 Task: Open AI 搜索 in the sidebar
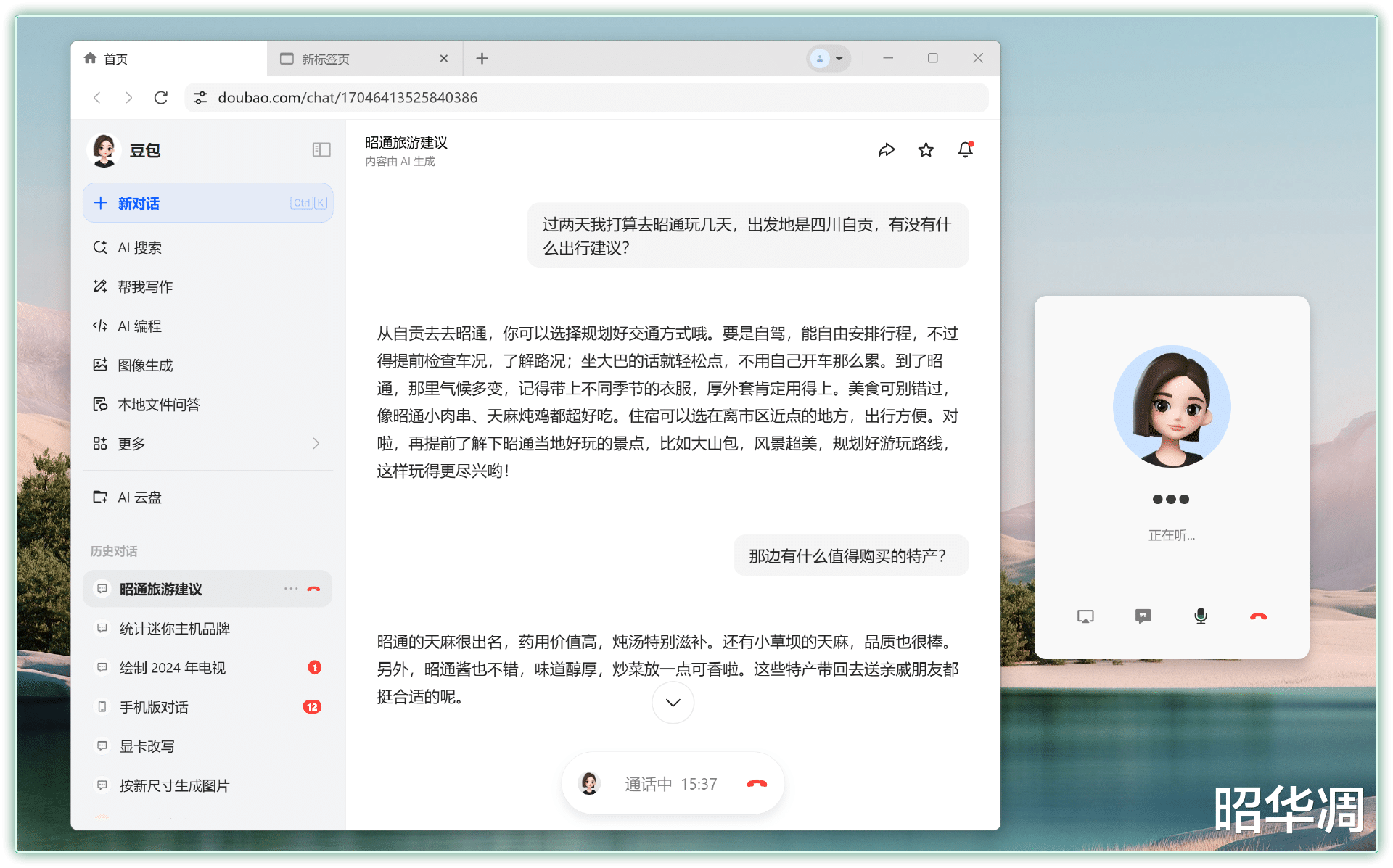click(x=139, y=247)
